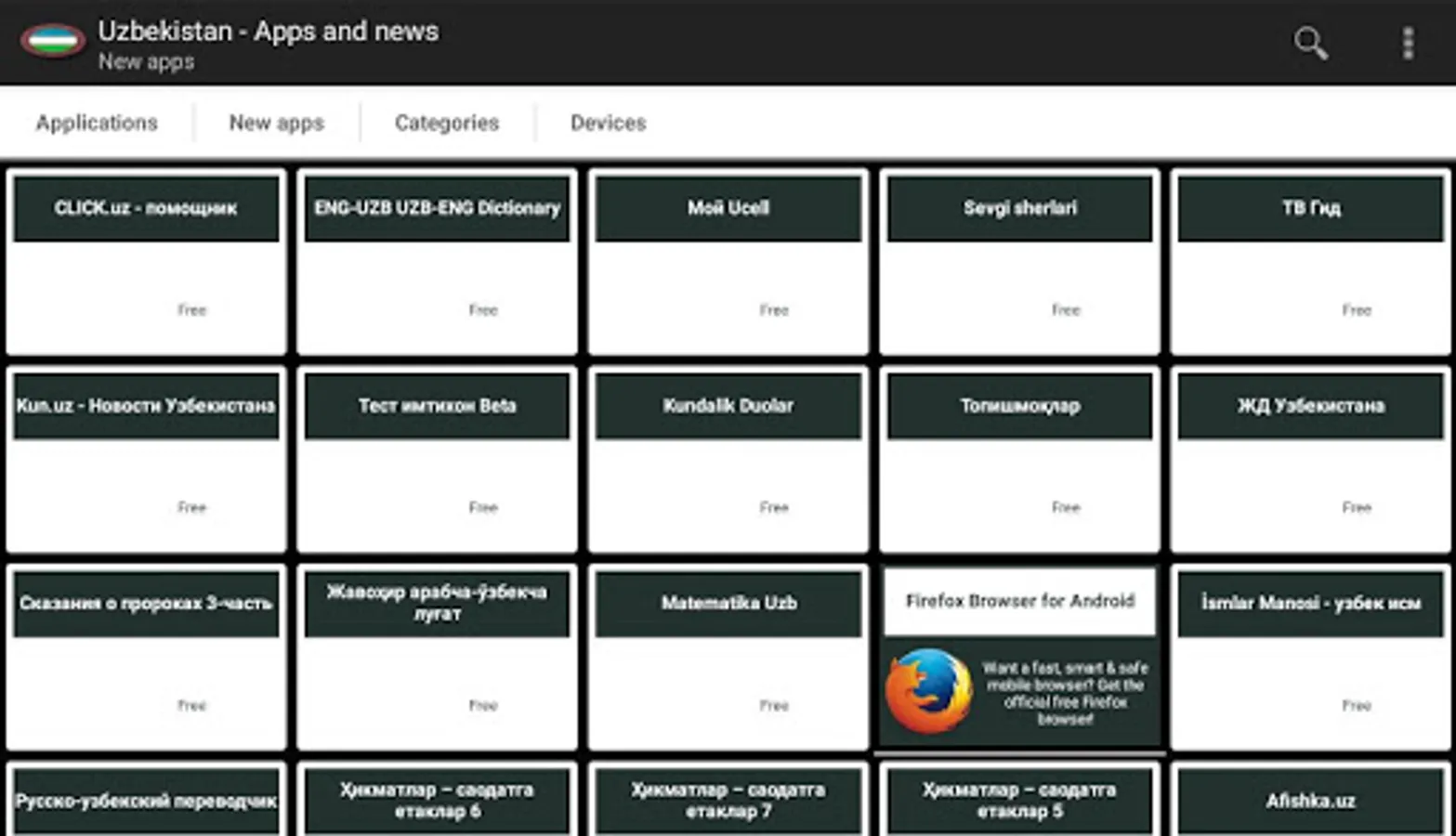Click Free price under Kundalik Duolar
The width and height of the screenshot is (1456, 836).
click(x=774, y=507)
